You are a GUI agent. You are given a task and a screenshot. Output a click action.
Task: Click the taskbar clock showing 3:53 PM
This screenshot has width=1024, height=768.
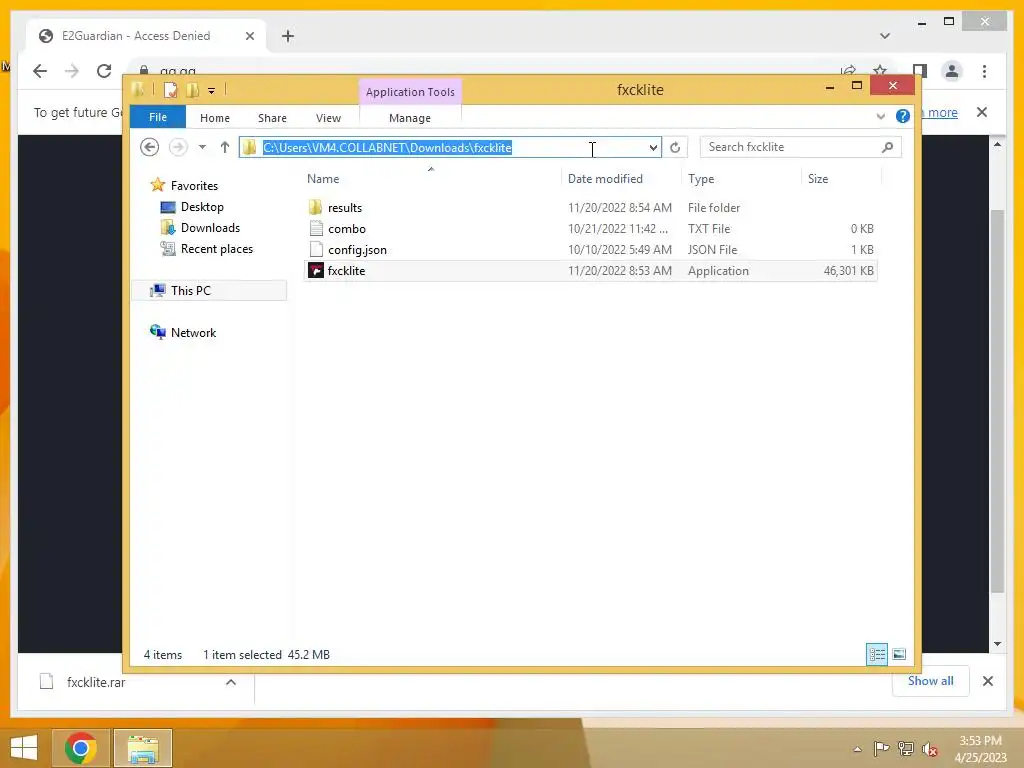tap(980, 741)
